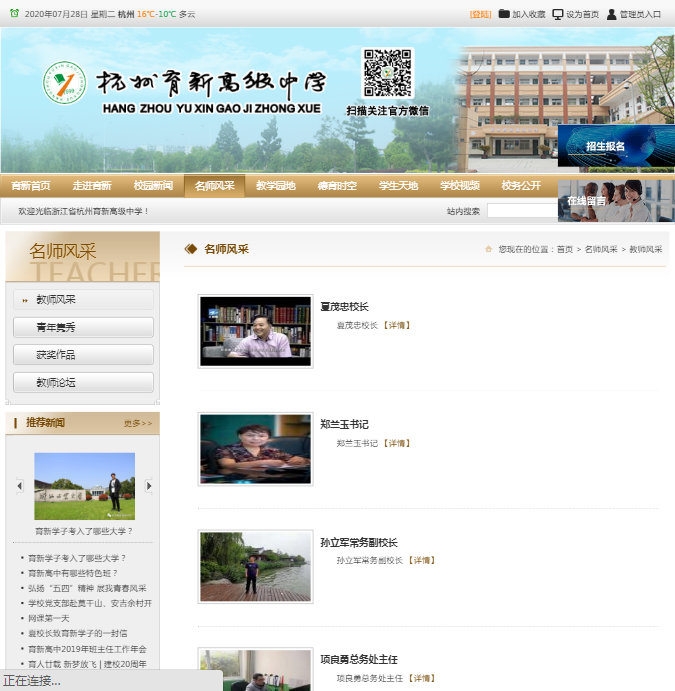
Task: Click previous arrow of news carousel
Action: [19, 486]
